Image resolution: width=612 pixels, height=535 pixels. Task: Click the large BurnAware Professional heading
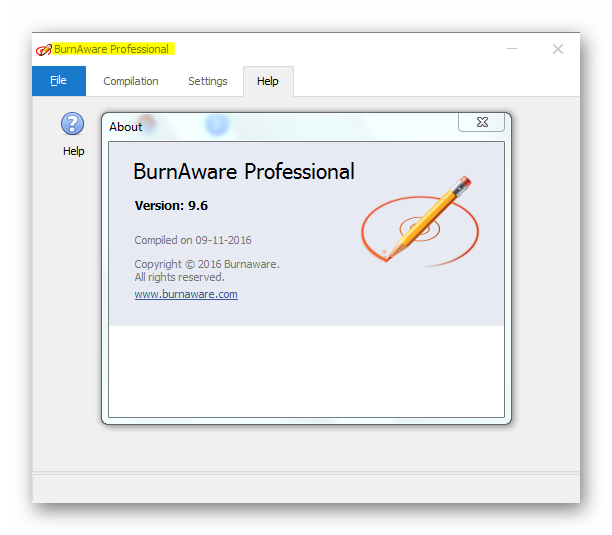point(244,171)
